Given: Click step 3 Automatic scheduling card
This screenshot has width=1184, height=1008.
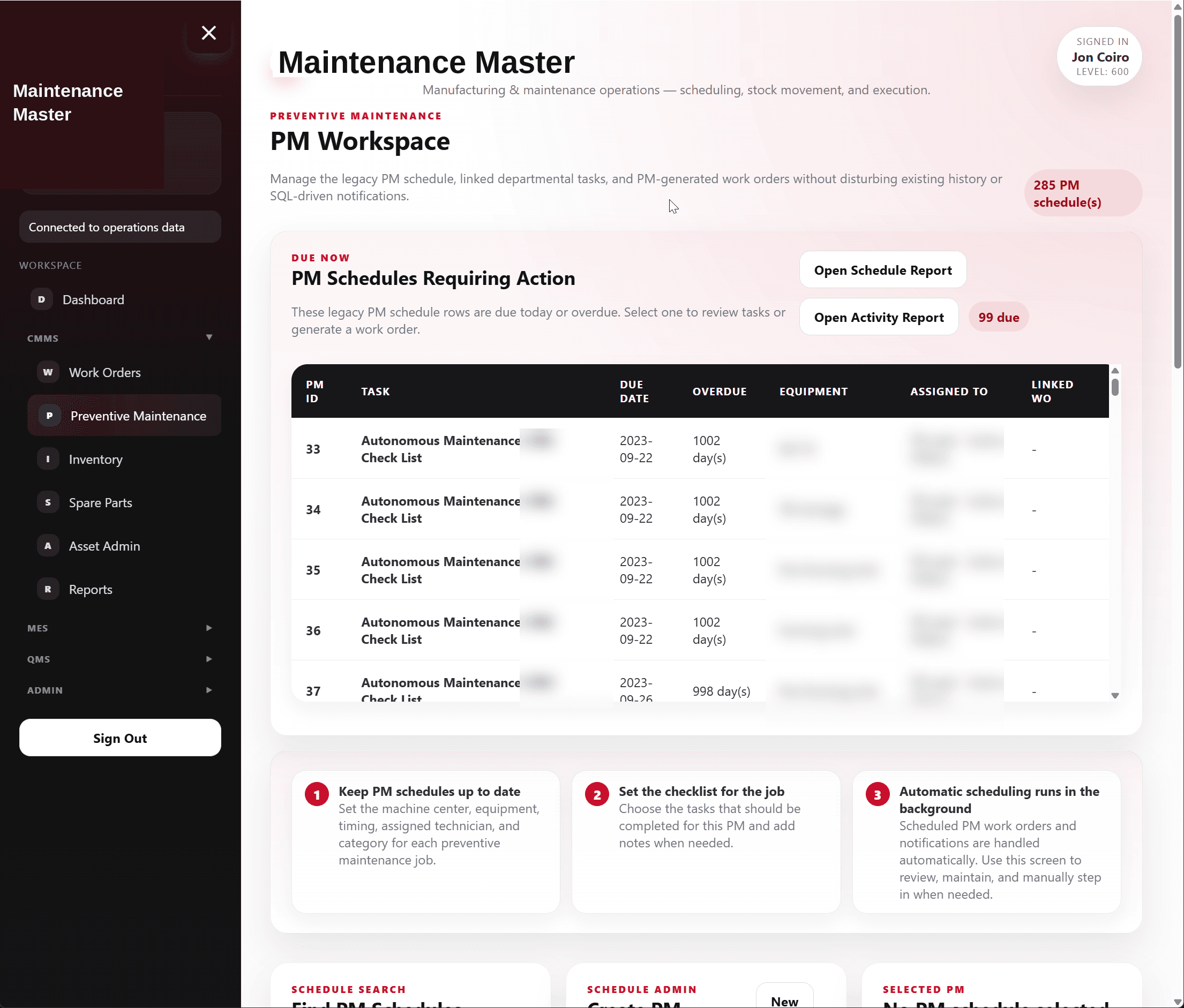Looking at the screenshot, I should point(986,842).
